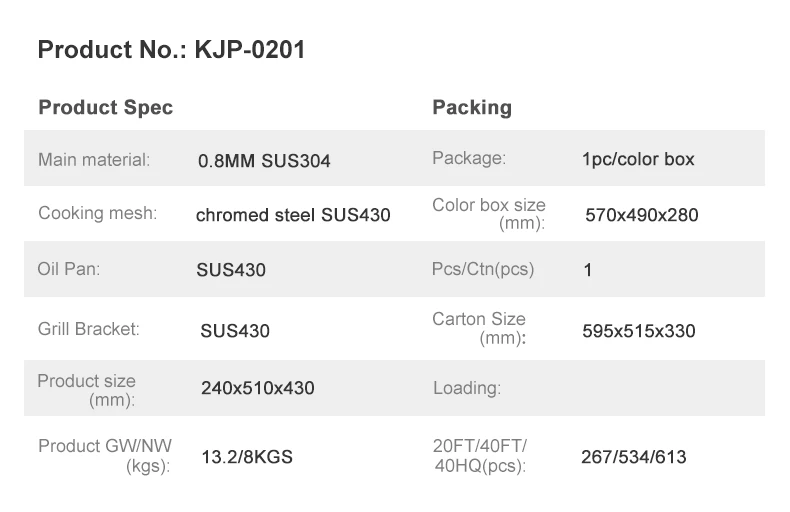This screenshot has height=512, width=790.
Task: Click the Product No. KJP-0201 heading
Action: (171, 50)
